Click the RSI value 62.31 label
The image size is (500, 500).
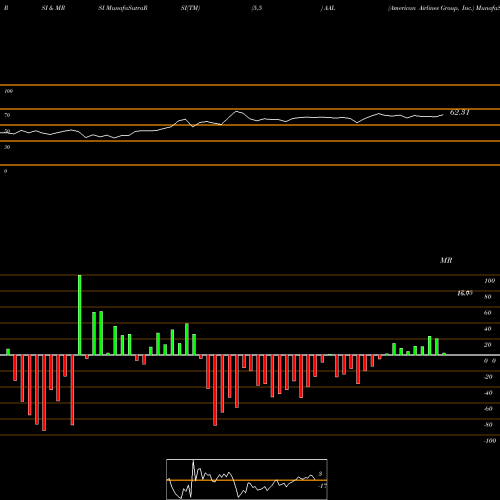tap(459, 113)
